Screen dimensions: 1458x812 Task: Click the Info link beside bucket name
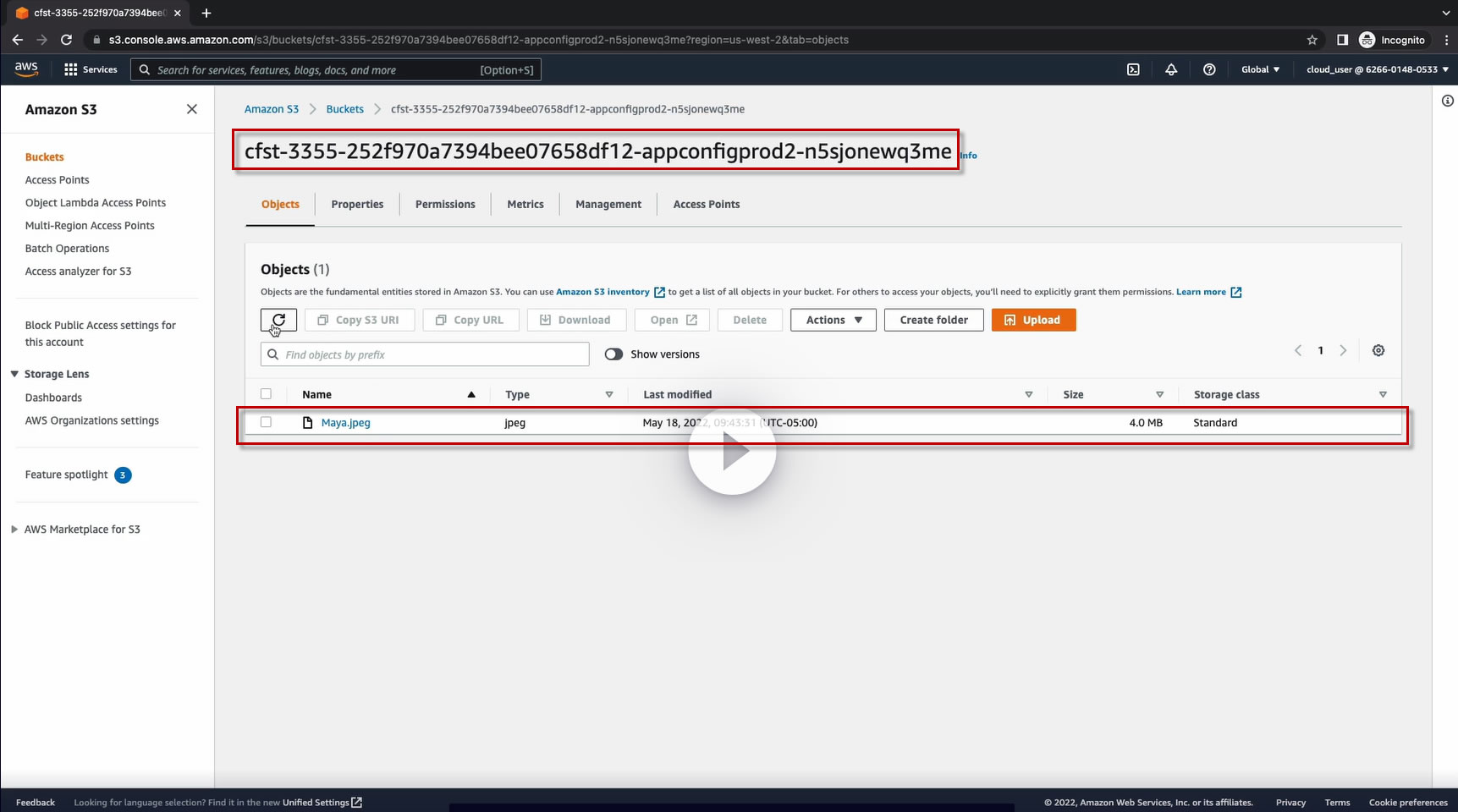click(969, 156)
